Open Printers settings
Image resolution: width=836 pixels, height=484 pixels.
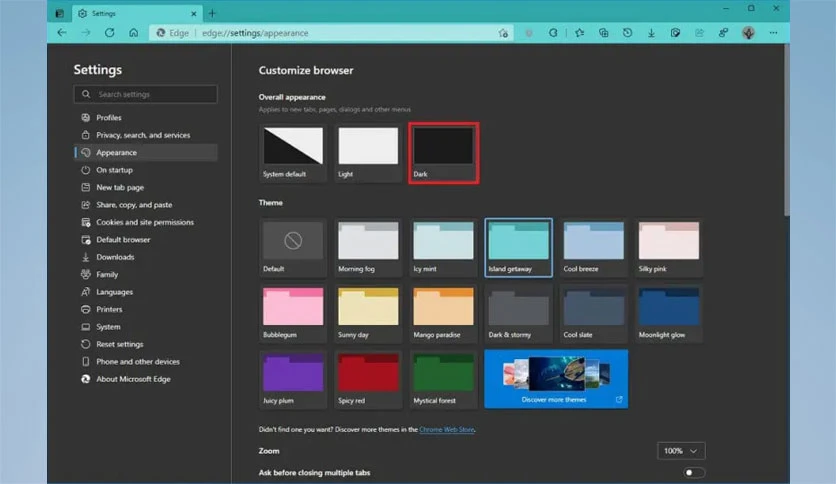146,309
